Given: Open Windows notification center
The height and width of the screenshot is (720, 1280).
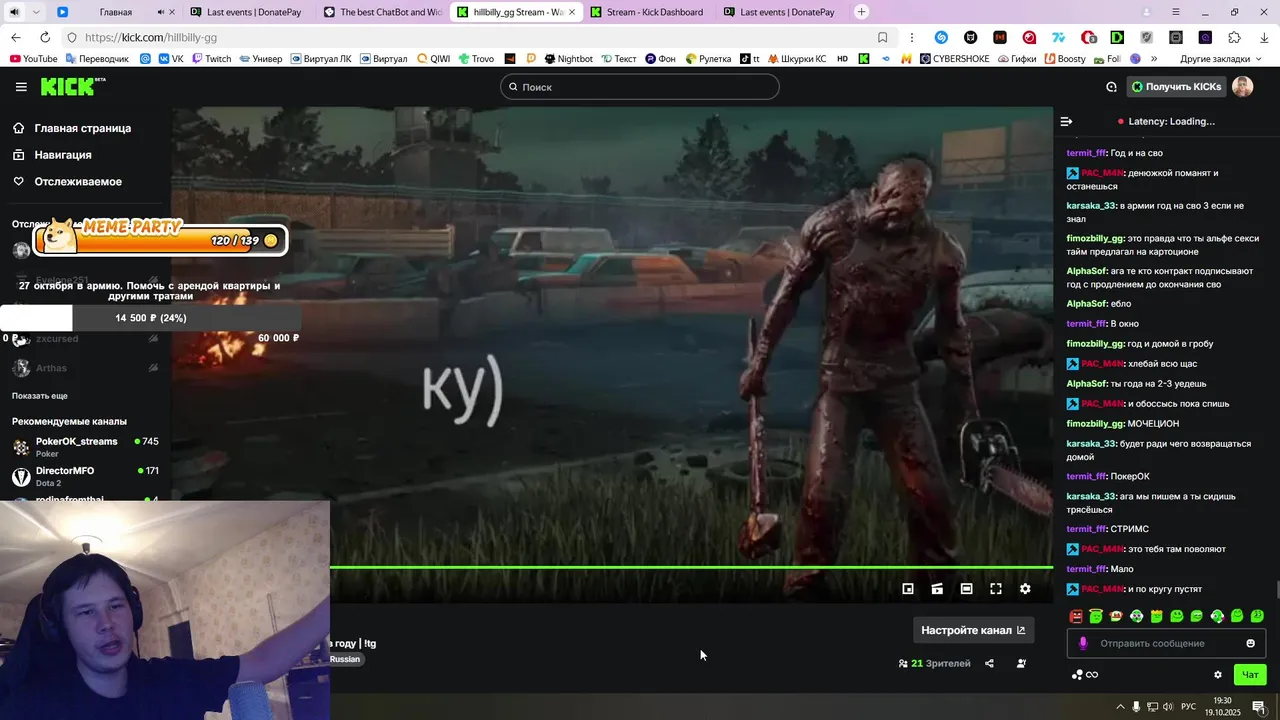Looking at the screenshot, I should 1259,707.
